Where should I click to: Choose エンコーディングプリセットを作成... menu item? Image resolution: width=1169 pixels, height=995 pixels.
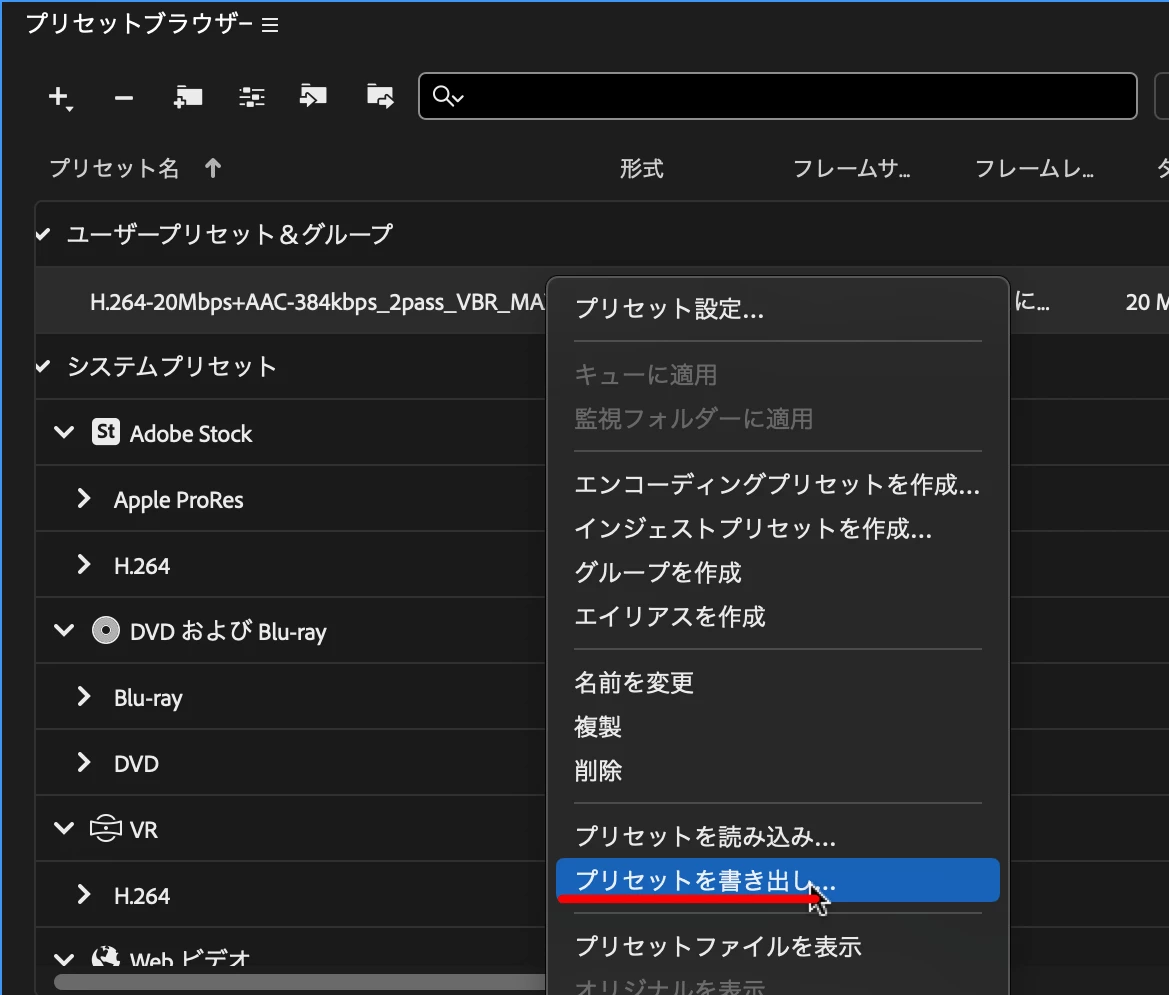point(778,485)
